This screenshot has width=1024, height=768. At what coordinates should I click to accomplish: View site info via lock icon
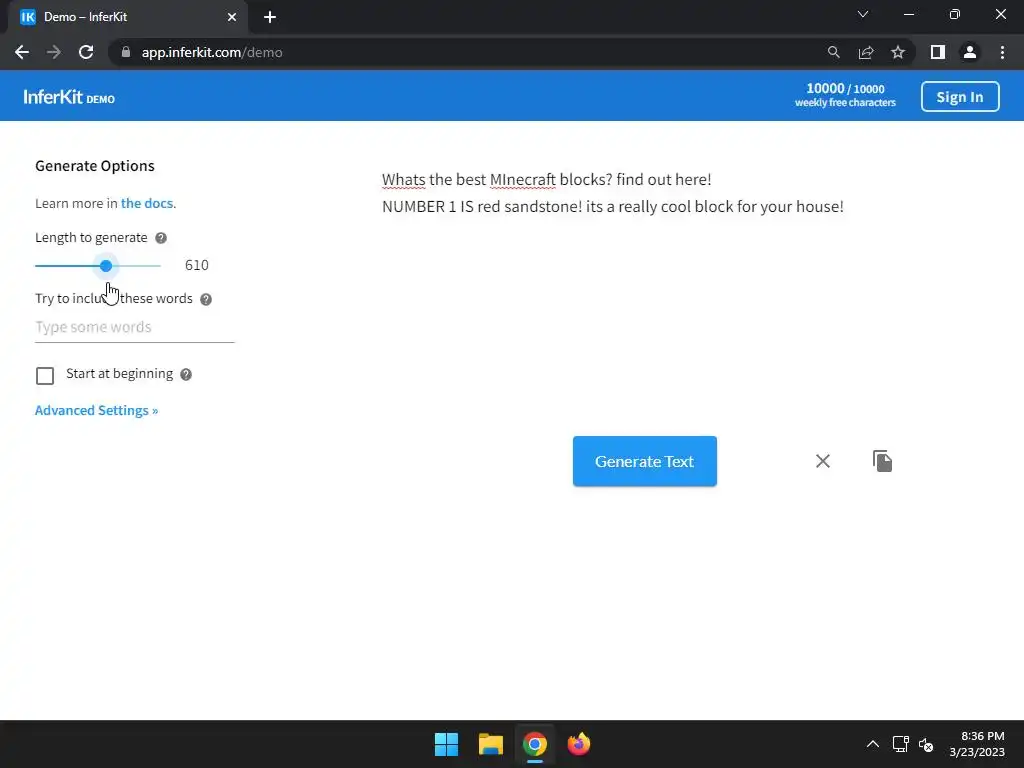click(126, 52)
